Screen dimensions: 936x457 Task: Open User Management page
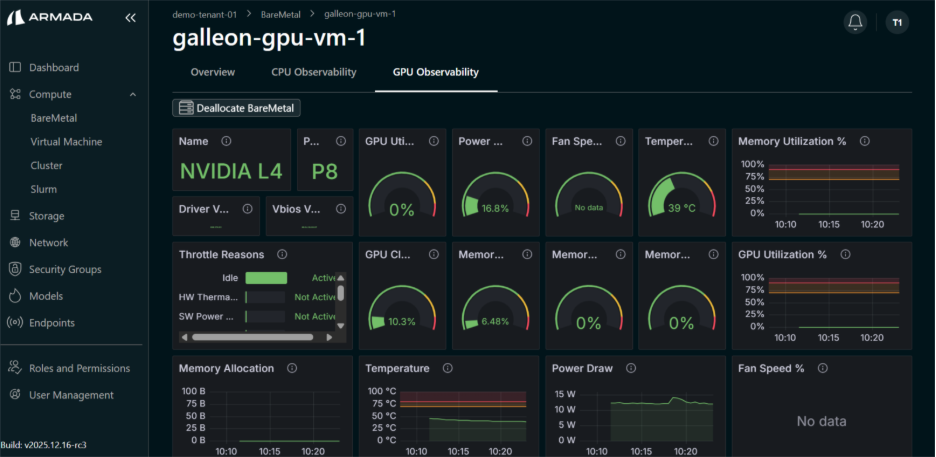coord(71,395)
